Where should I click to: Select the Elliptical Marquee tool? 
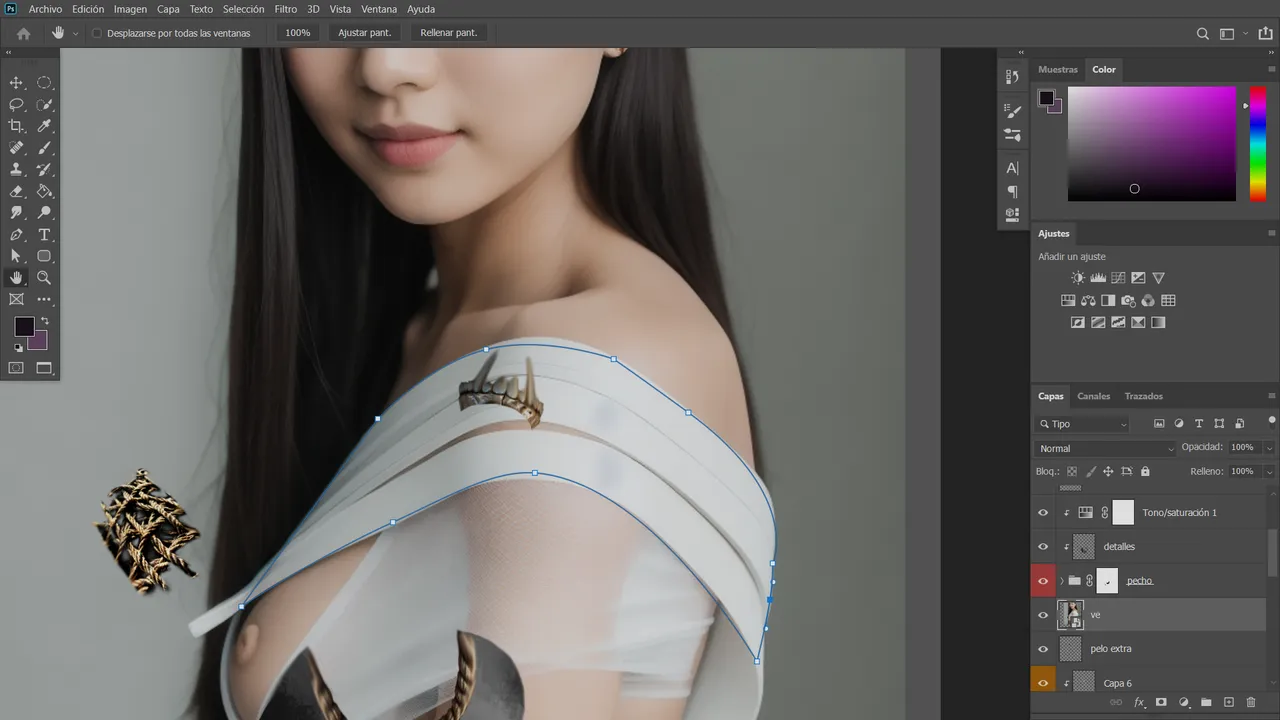pyautogui.click(x=44, y=83)
